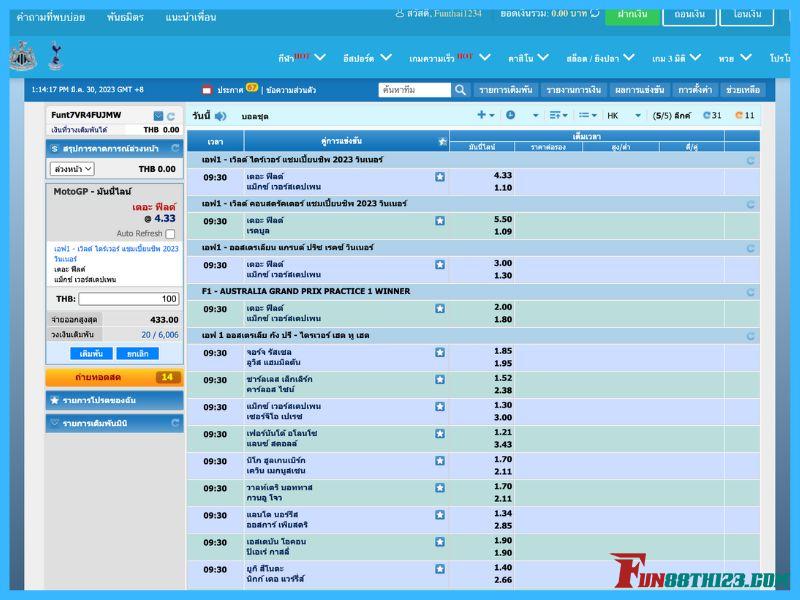Open the แนะนำเพื่อน refer friend link
The image size is (800, 600).
tap(190, 17)
